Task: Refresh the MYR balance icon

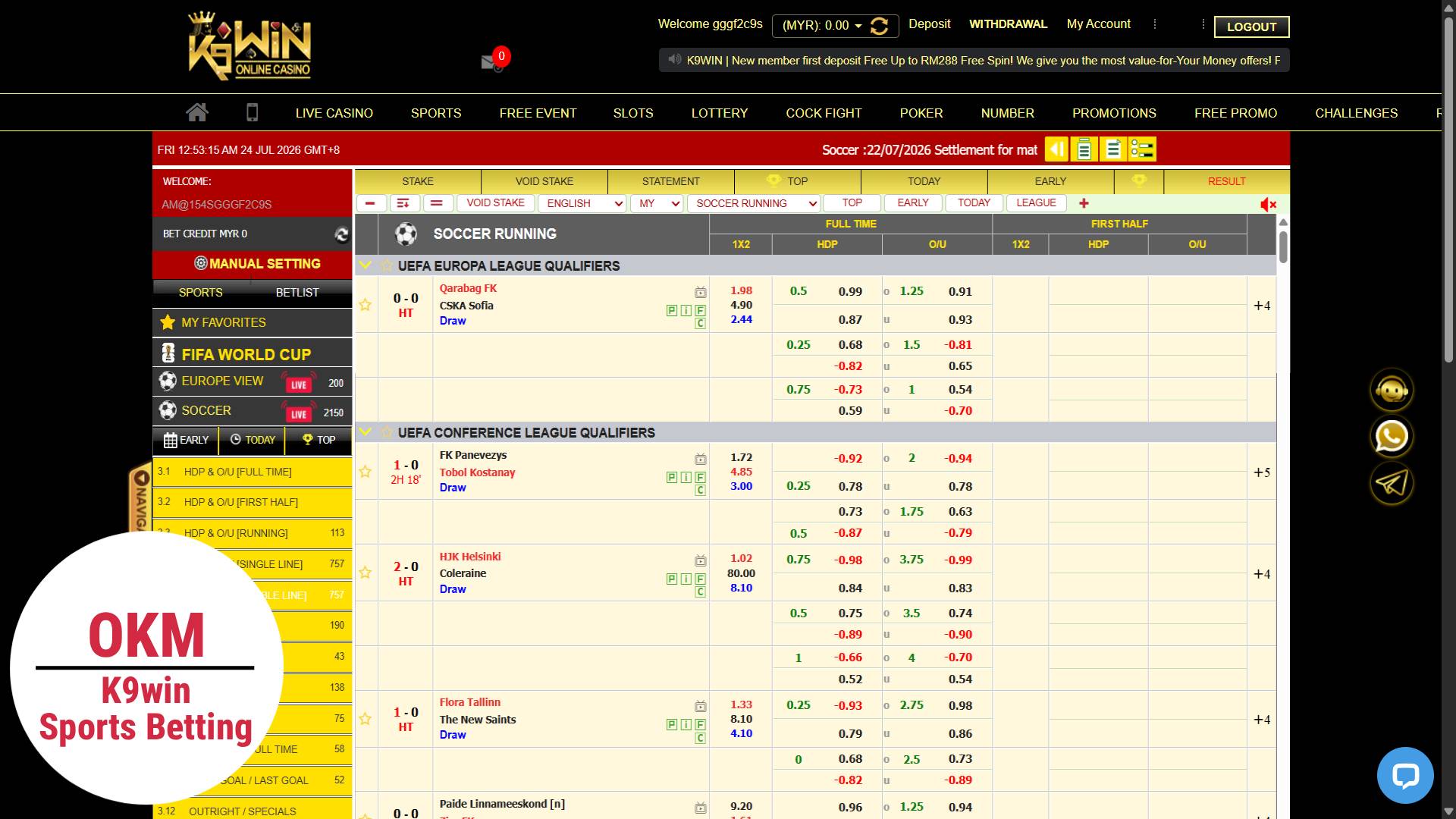Action: pos(880,26)
